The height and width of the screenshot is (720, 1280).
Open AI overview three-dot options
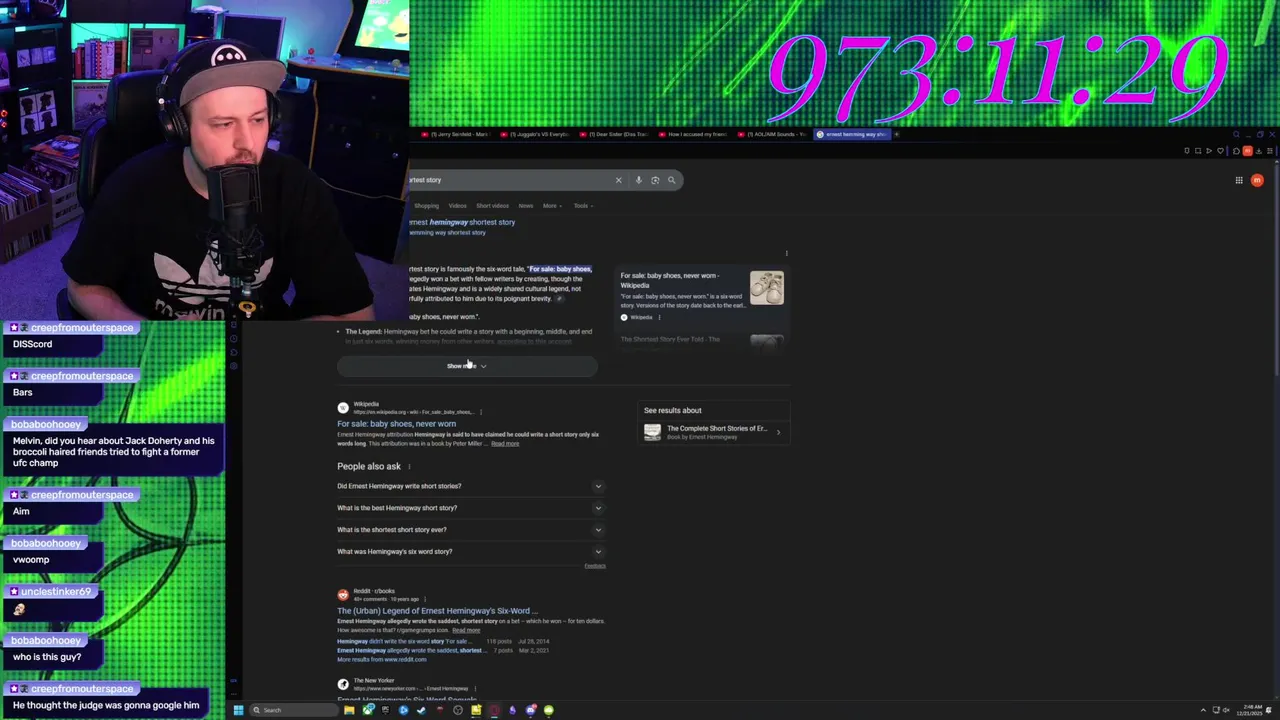pos(787,253)
